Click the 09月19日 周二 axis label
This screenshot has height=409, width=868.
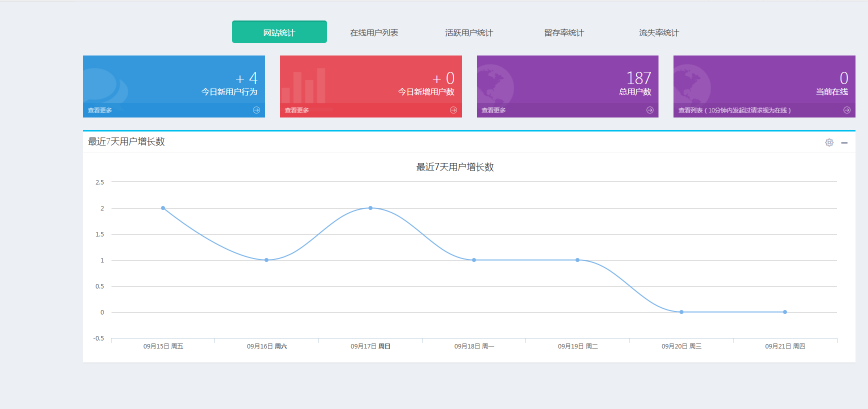point(578,346)
